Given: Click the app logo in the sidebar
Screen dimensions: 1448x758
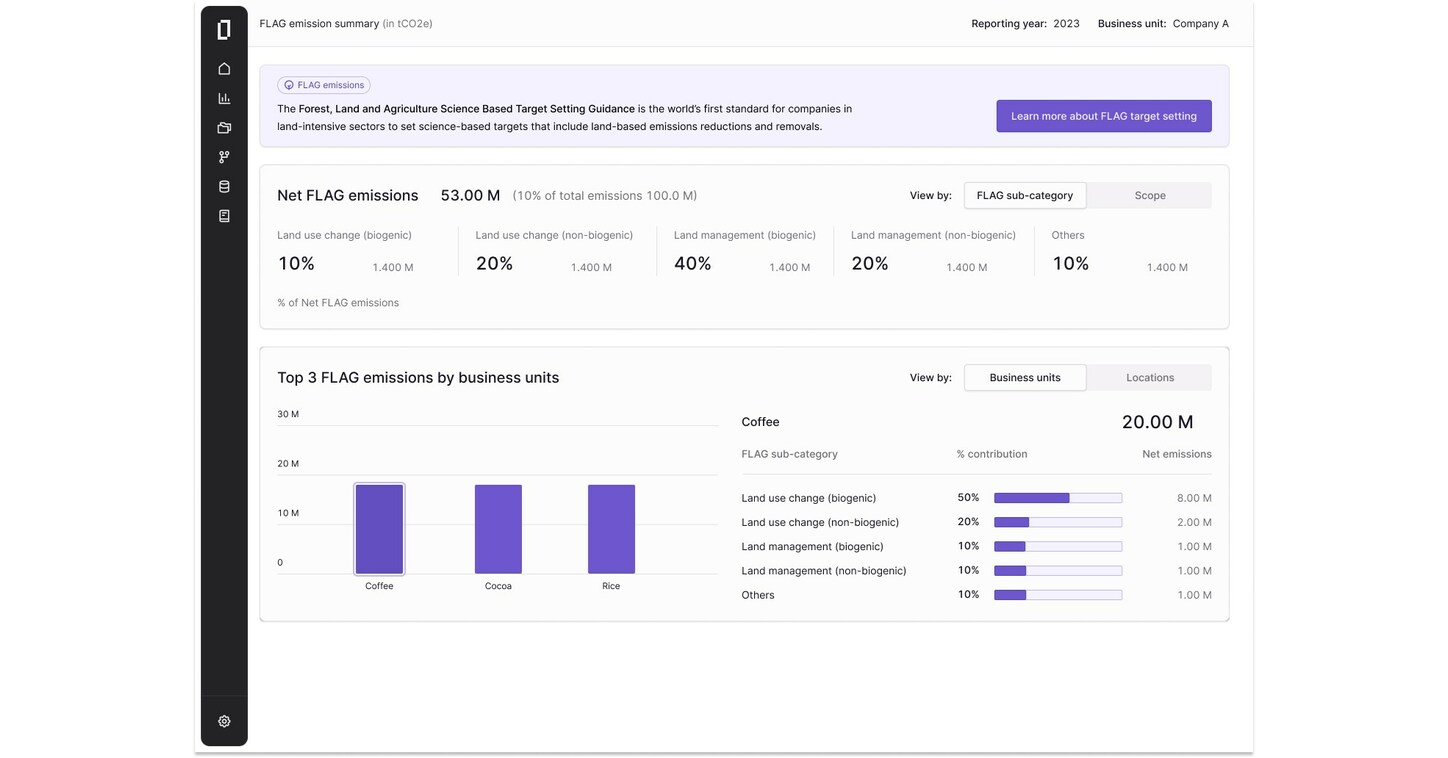Looking at the screenshot, I should [224, 30].
